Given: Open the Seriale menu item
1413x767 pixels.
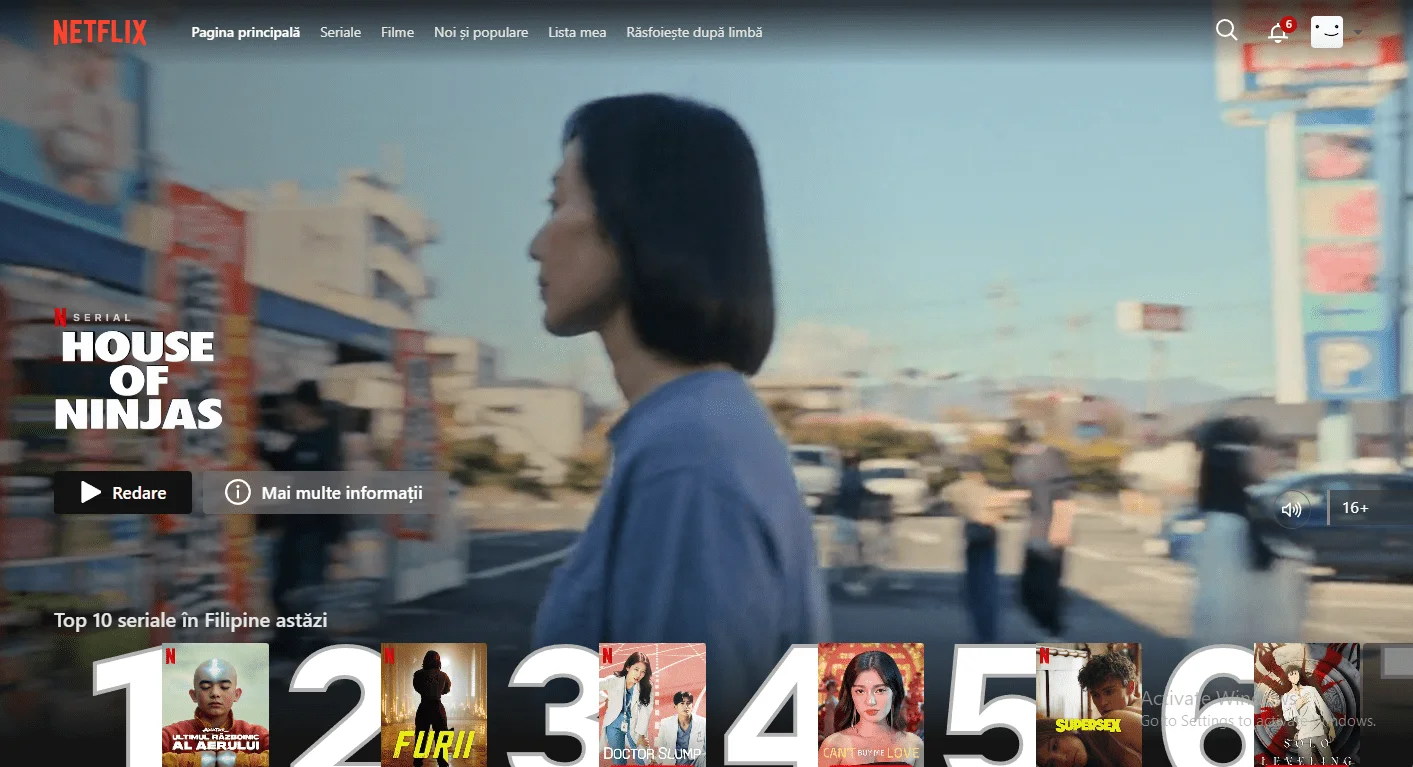Looking at the screenshot, I should 340,32.
